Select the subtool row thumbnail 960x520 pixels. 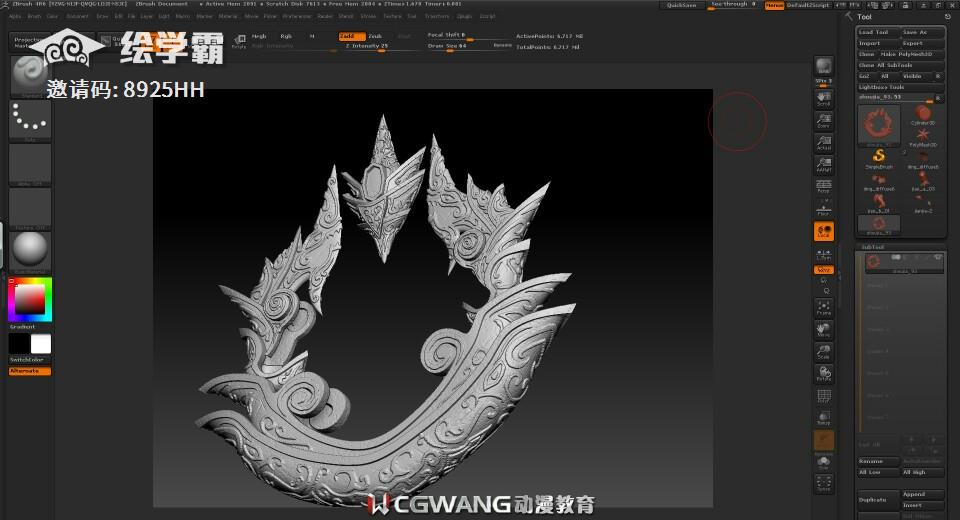coord(874,262)
